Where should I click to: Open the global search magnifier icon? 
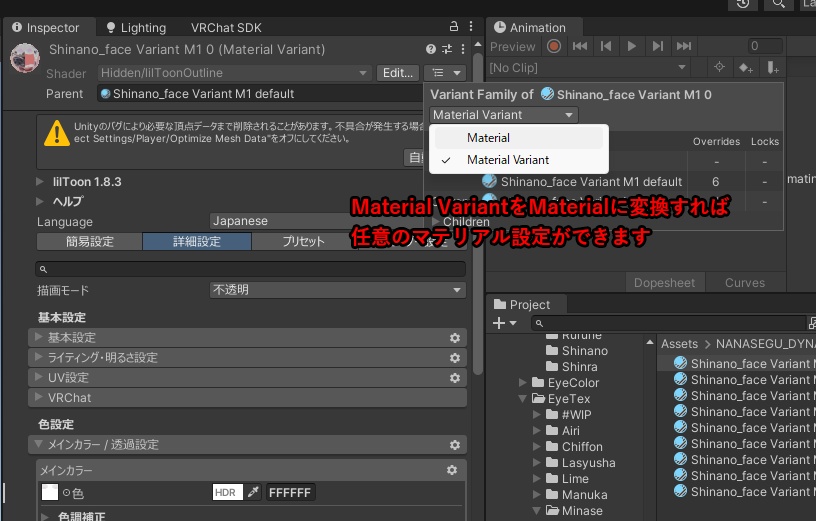click(779, 4)
